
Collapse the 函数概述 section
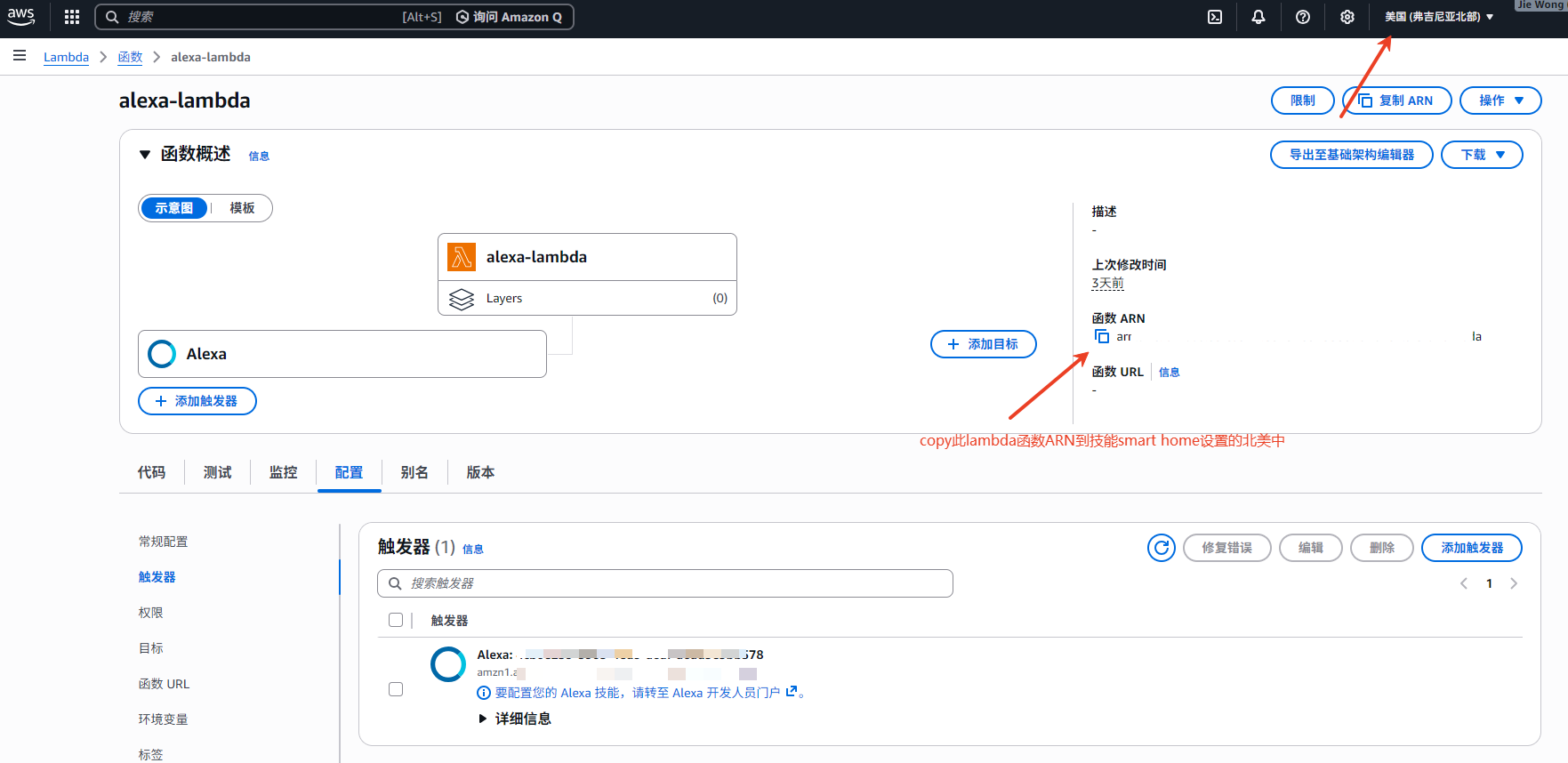click(145, 155)
